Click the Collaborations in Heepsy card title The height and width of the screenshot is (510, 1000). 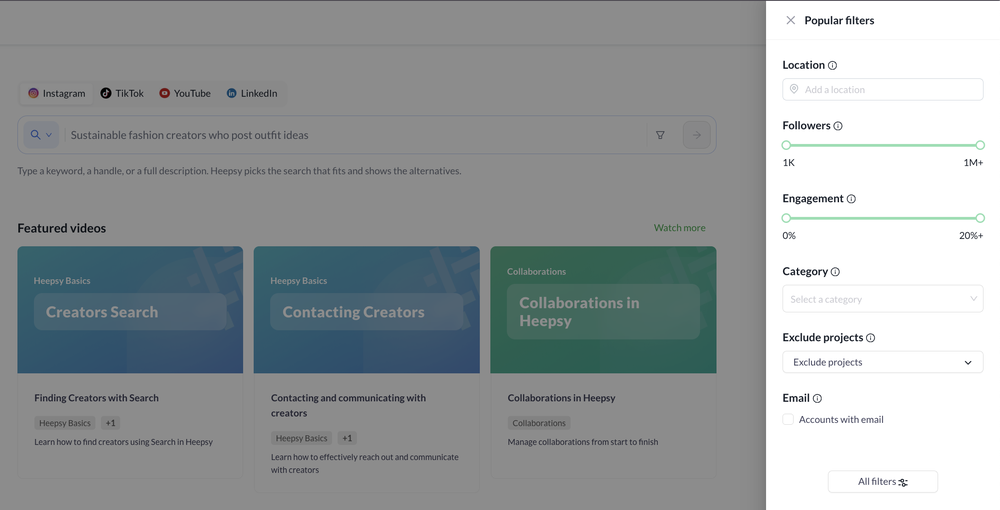561,398
